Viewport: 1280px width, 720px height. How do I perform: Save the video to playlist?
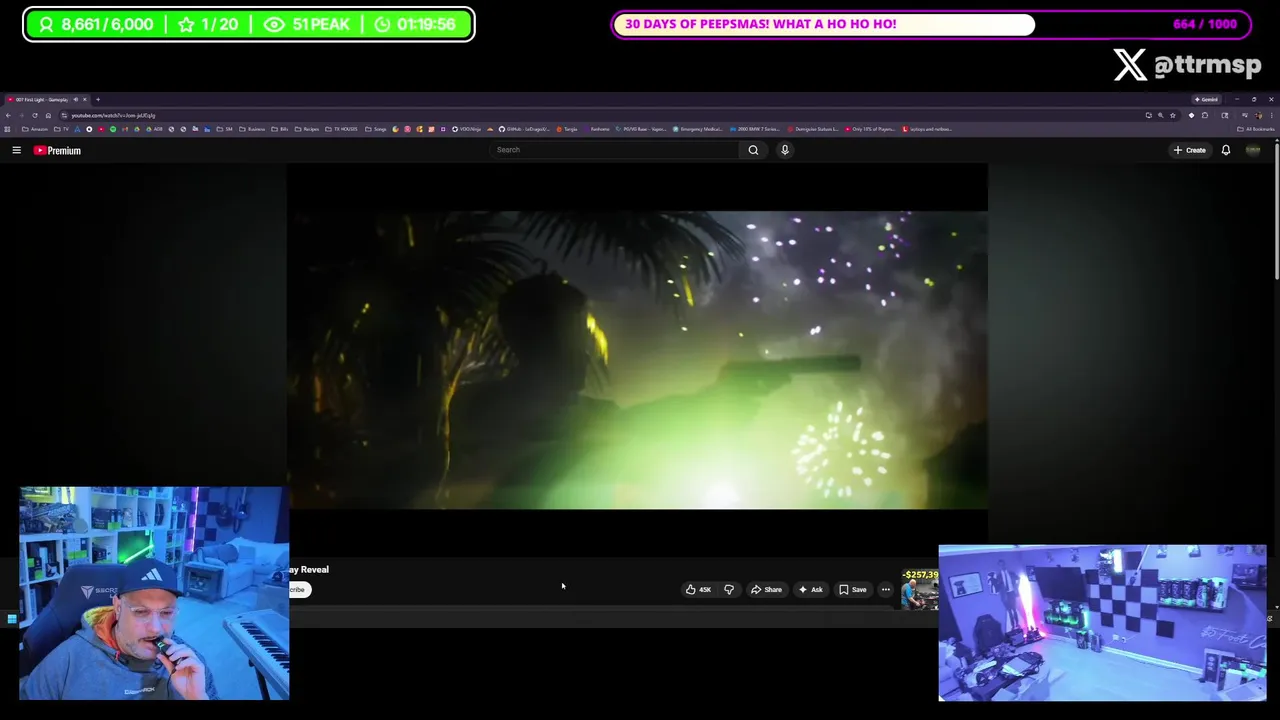click(852, 589)
